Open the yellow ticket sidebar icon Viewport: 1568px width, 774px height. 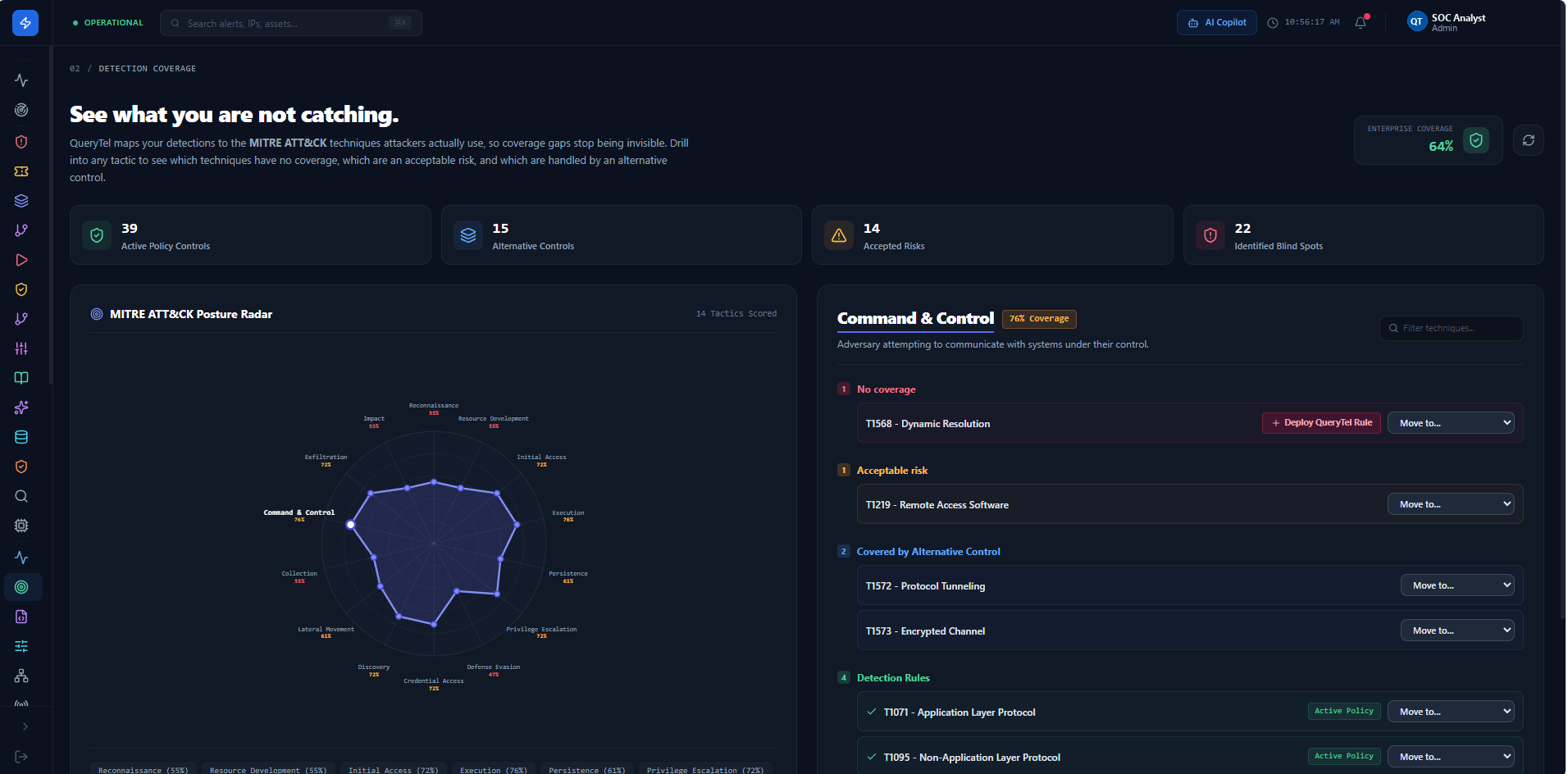click(x=21, y=171)
